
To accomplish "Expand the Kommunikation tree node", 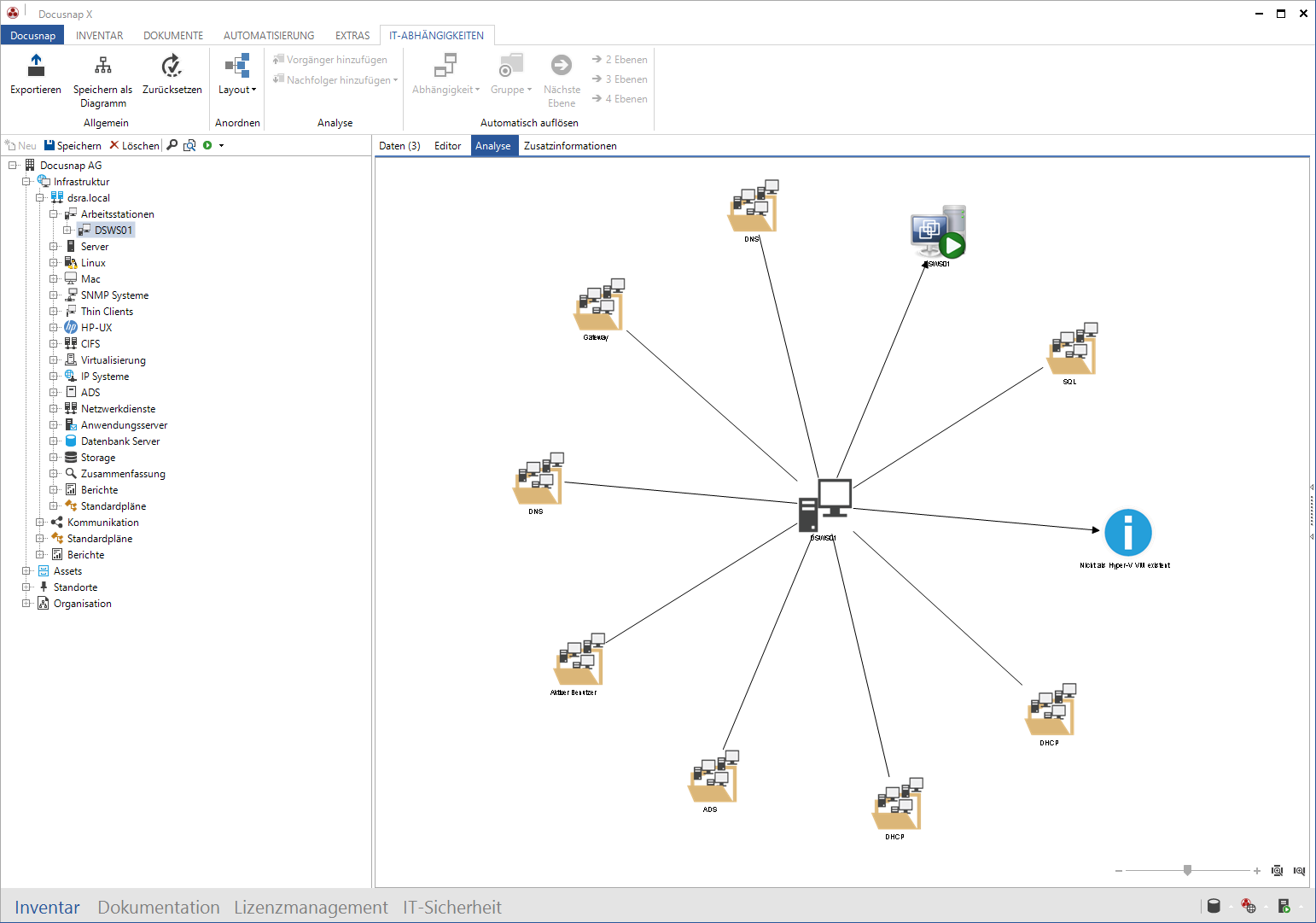I will [x=40, y=523].
